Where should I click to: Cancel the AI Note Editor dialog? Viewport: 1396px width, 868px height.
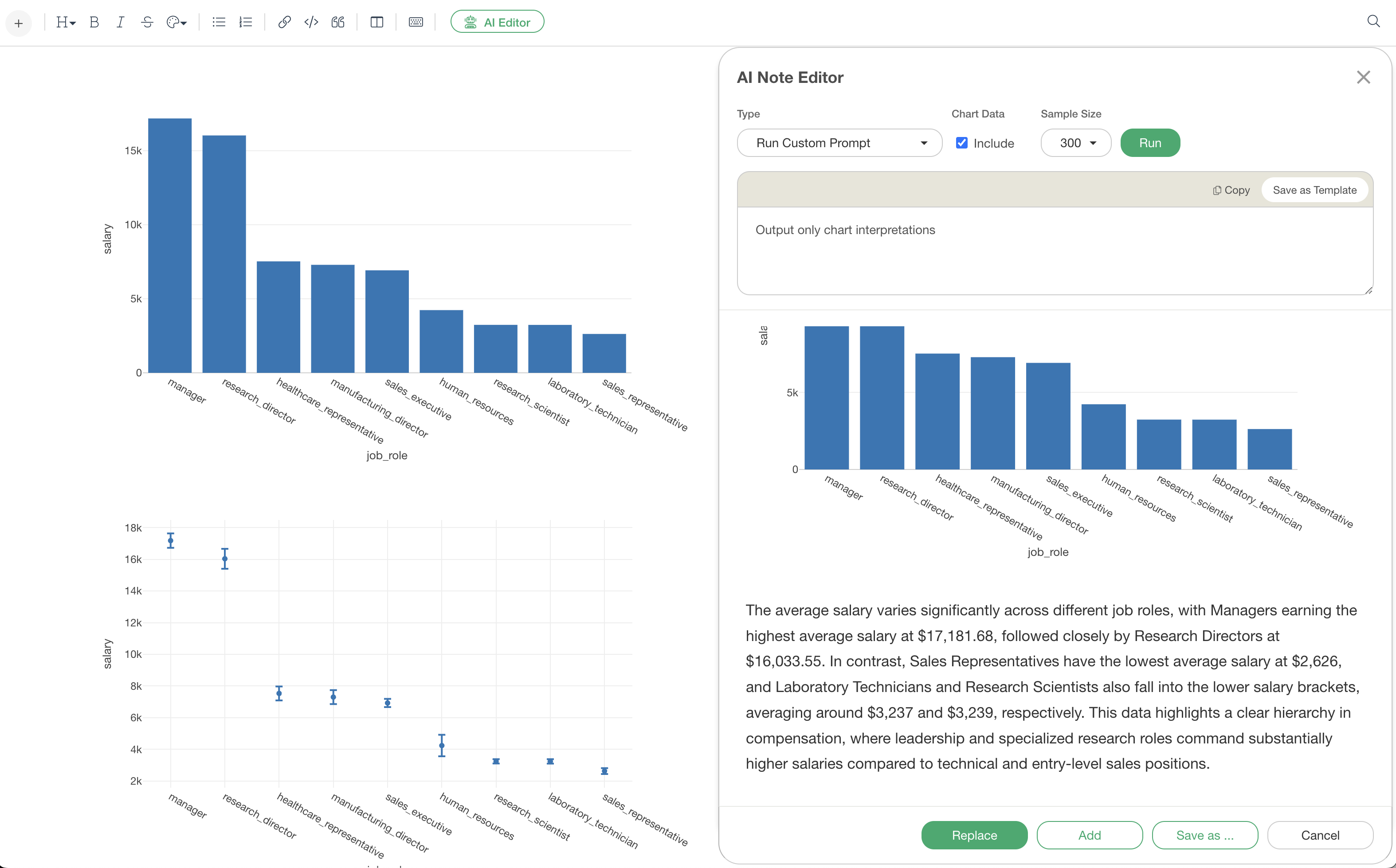1320,835
